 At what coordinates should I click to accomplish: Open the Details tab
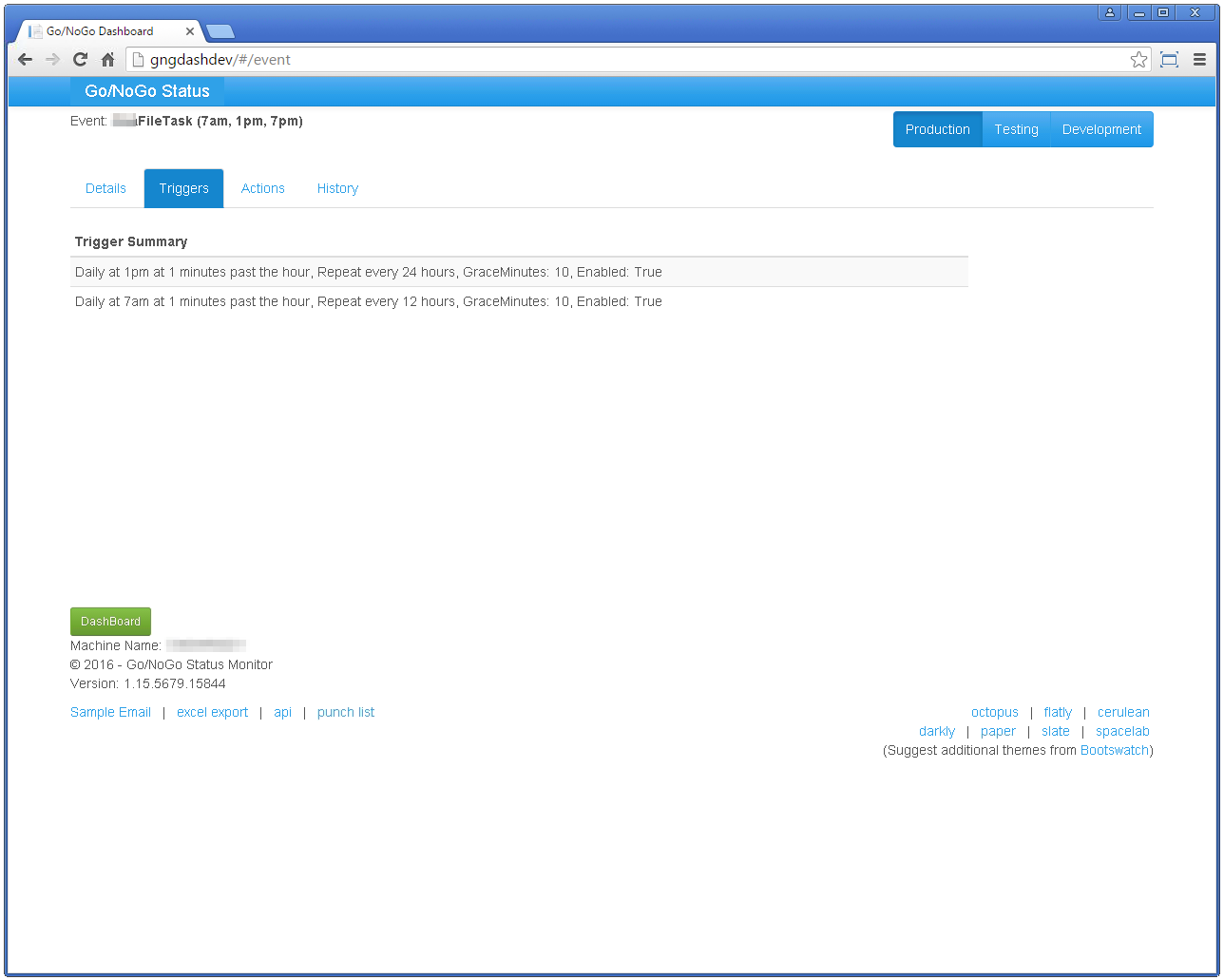coord(105,188)
